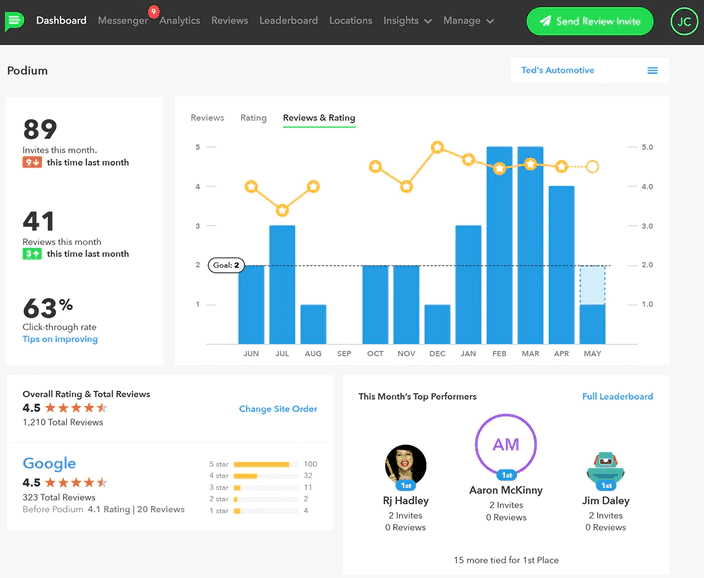The height and width of the screenshot is (578, 704).
Task: Click the 1st badge under Rj Hadley
Action: [406, 485]
